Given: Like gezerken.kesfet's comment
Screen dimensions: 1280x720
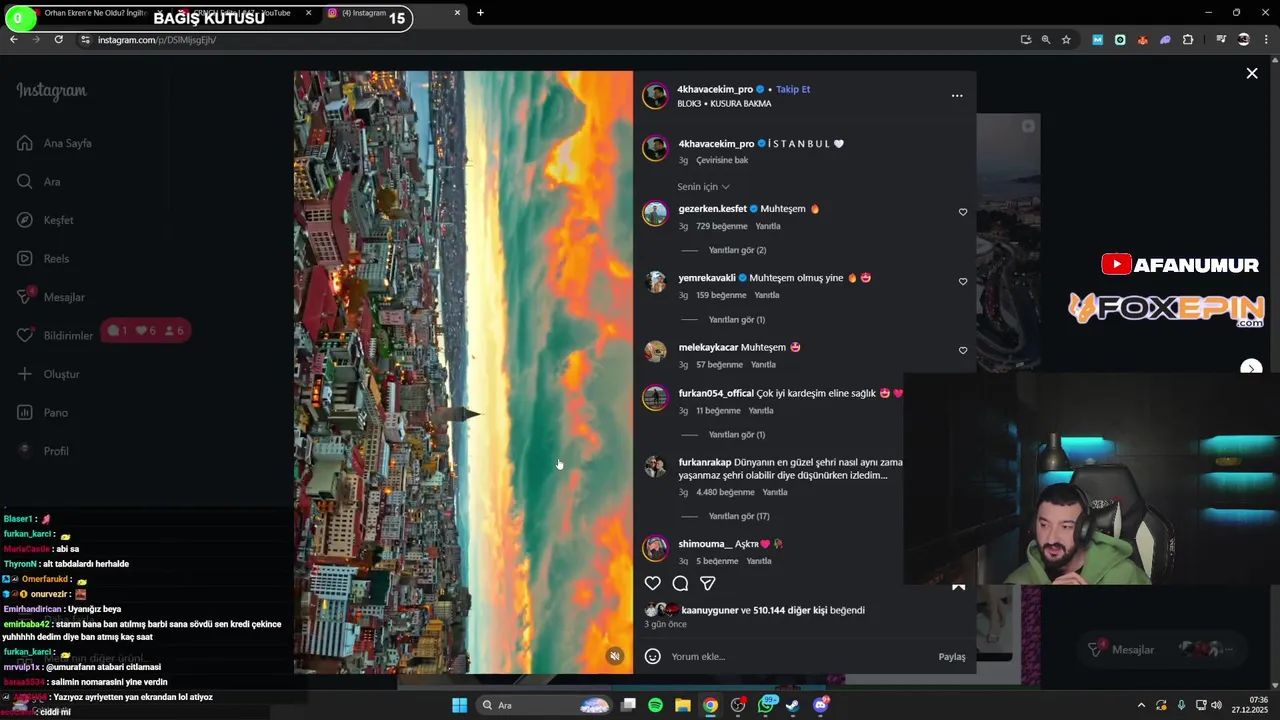Looking at the screenshot, I should pyautogui.click(x=963, y=212).
